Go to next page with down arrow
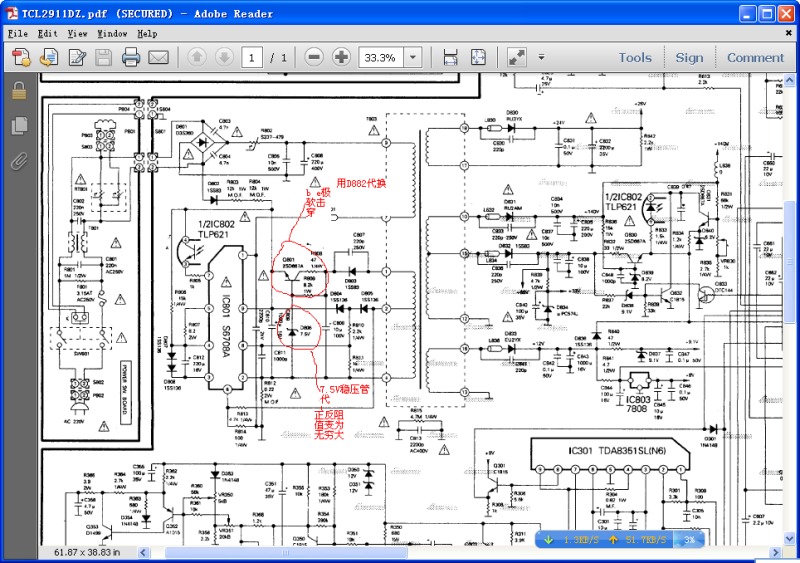The width and height of the screenshot is (800, 563). pyautogui.click(x=224, y=57)
